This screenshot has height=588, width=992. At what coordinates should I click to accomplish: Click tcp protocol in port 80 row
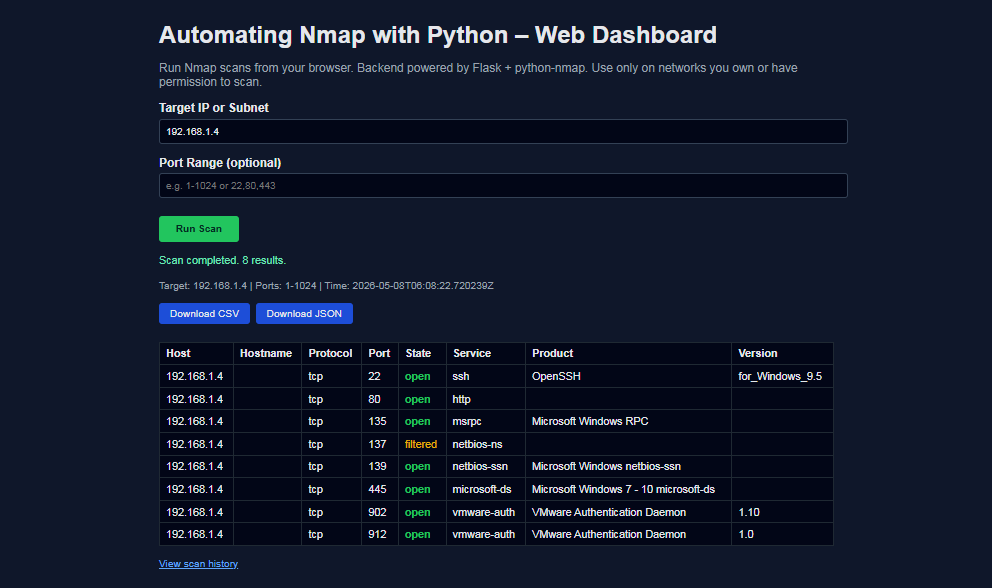coord(331,399)
